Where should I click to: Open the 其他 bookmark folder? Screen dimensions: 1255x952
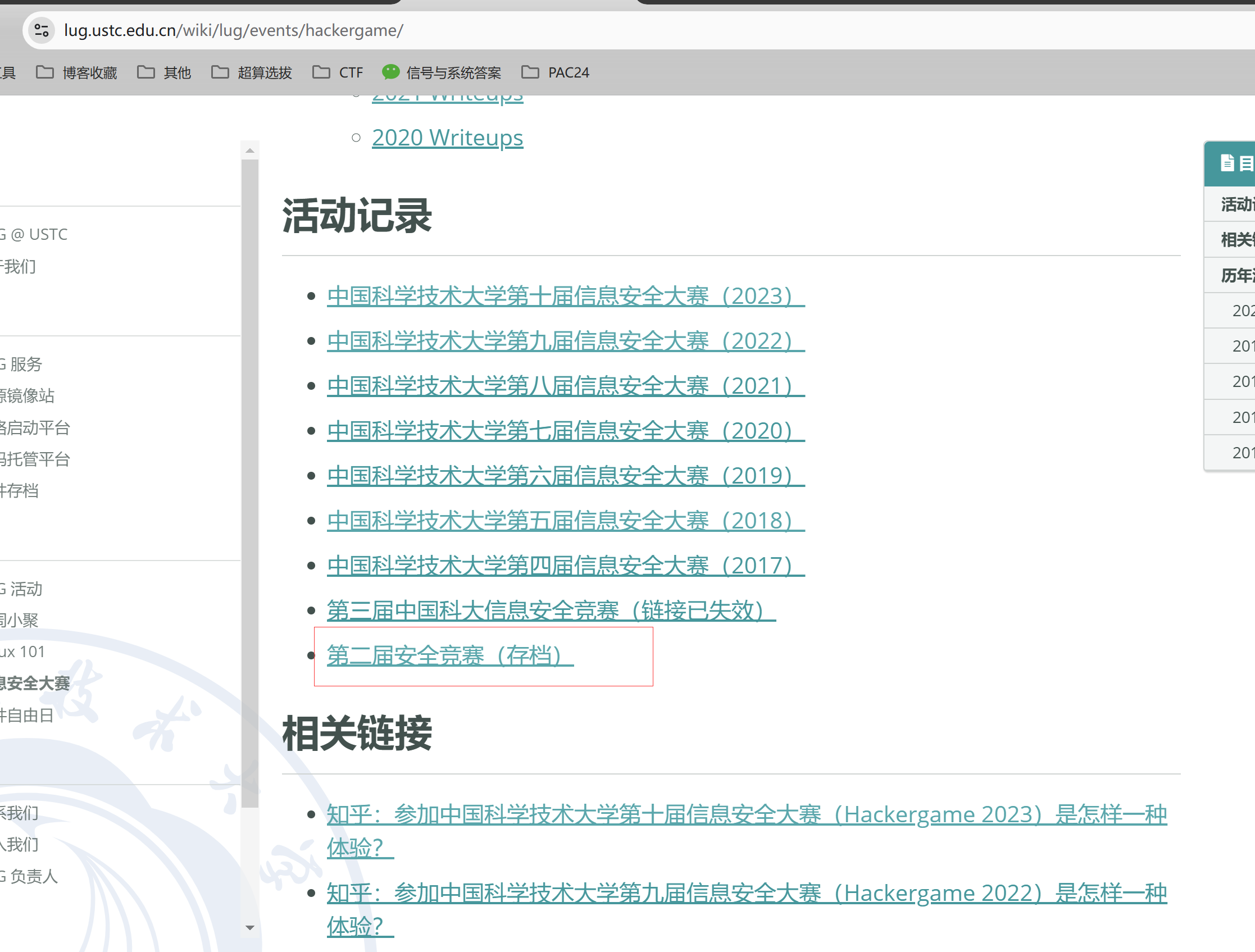(x=164, y=72)
